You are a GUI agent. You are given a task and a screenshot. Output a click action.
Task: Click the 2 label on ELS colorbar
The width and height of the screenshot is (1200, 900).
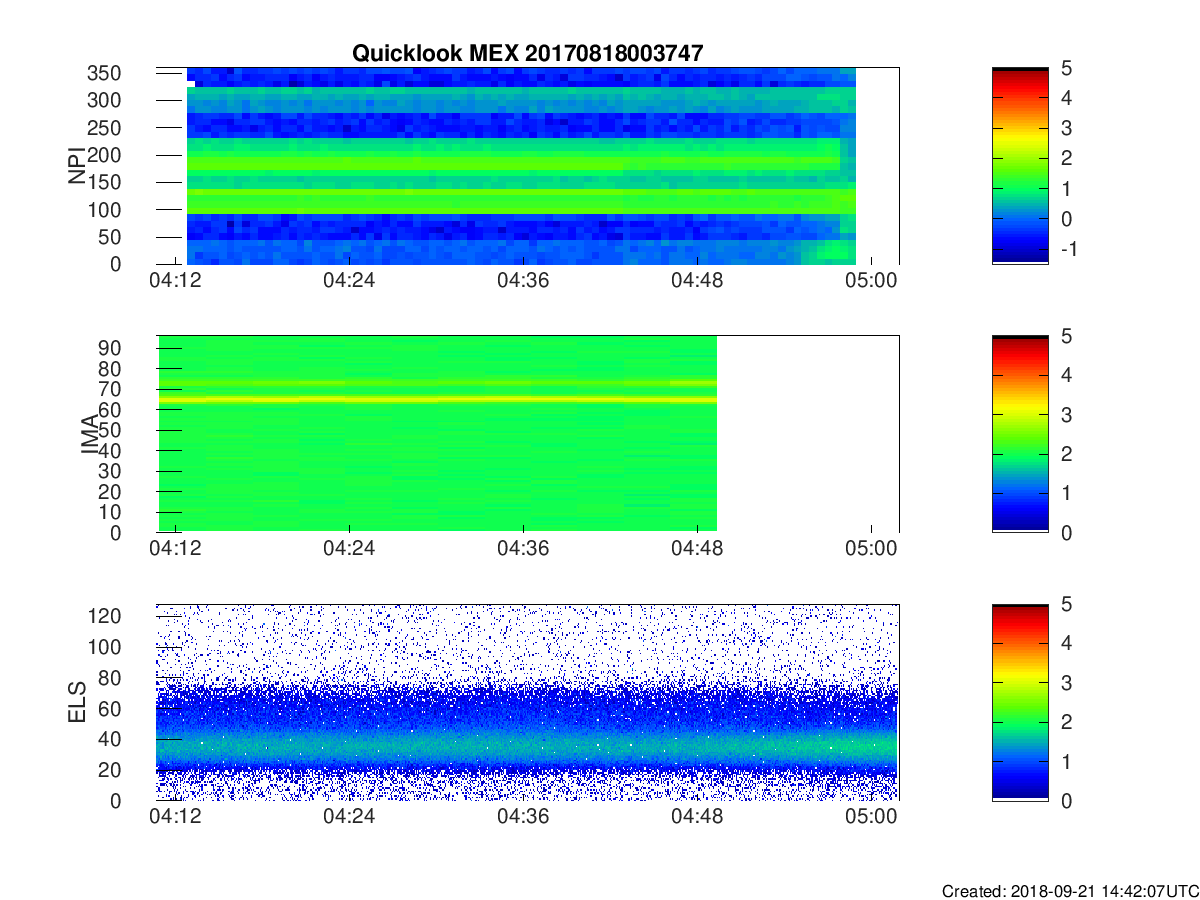point(1066,723)
